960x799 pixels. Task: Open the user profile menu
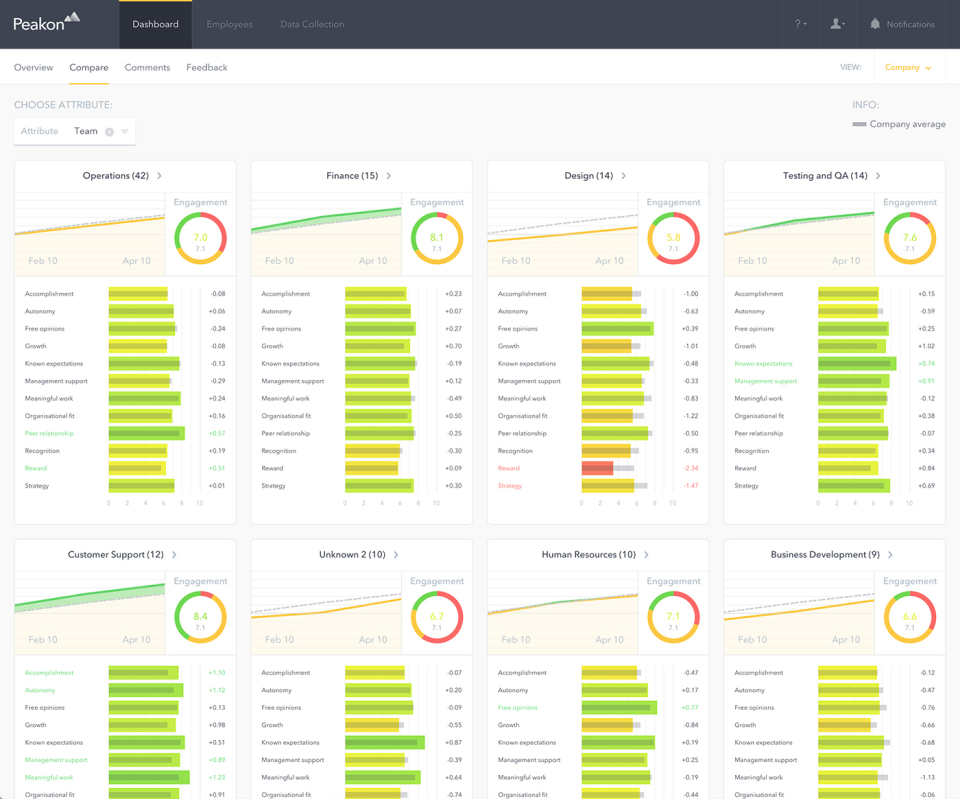pyautogui.click(x=837, y=24)
